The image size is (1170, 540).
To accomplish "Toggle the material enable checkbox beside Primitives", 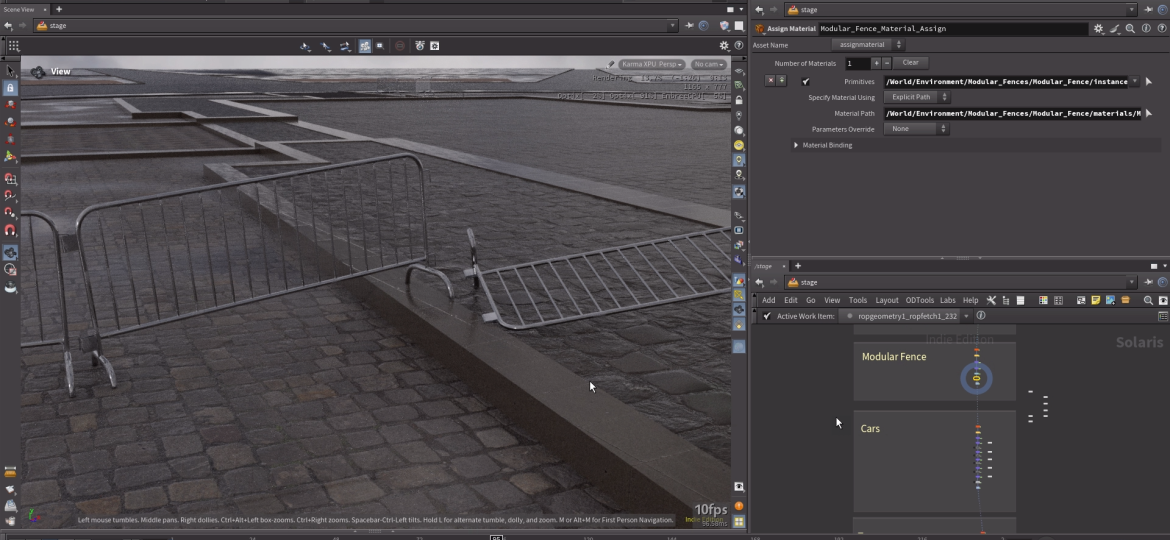I will [x=806, y=82].
